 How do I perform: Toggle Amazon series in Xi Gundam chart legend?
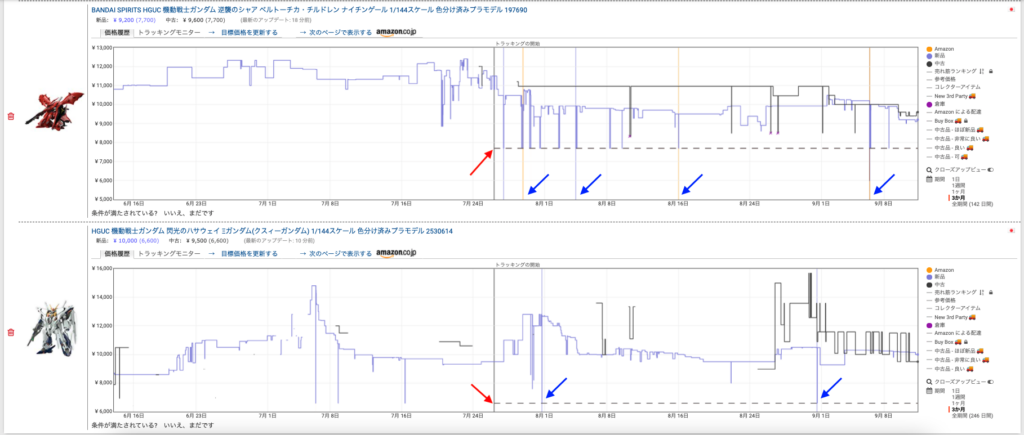coord(940,270)
